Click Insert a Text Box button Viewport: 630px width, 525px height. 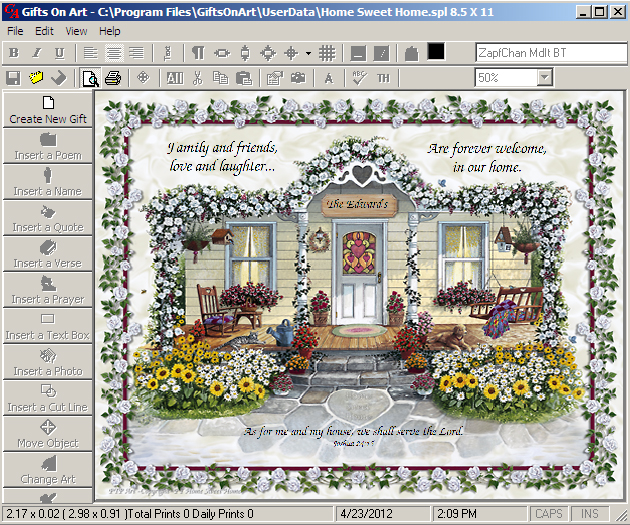point(48,326)
